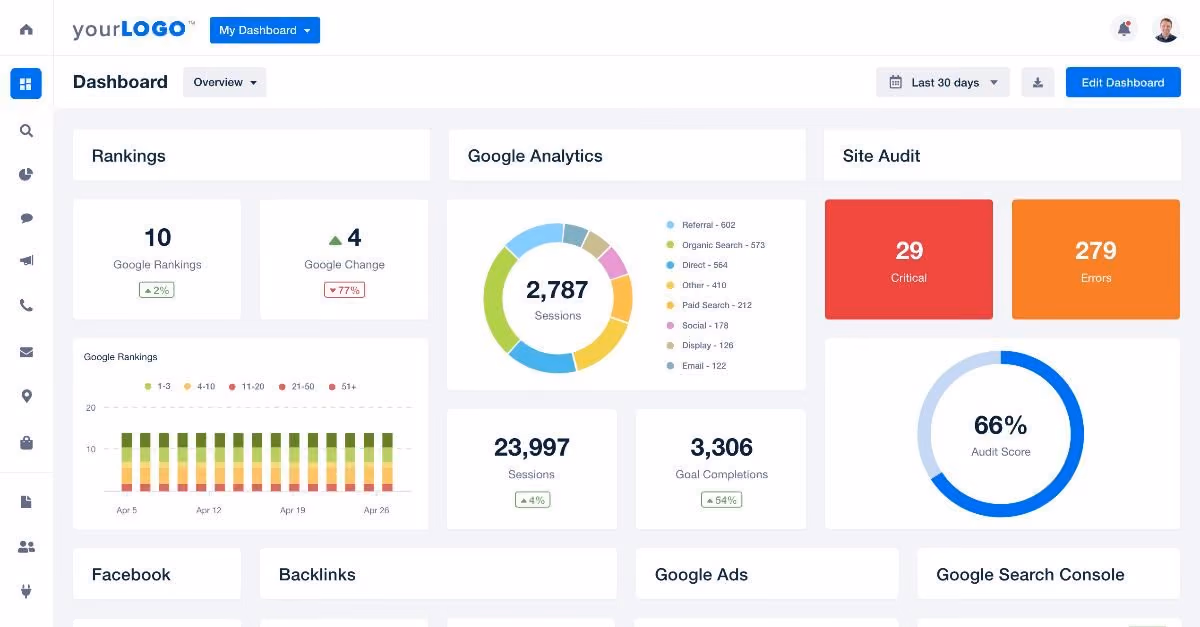This screenshot has height=627, width=1200.
Task: Click the Edit Dashboard button
Action: tap(1123, 82)
